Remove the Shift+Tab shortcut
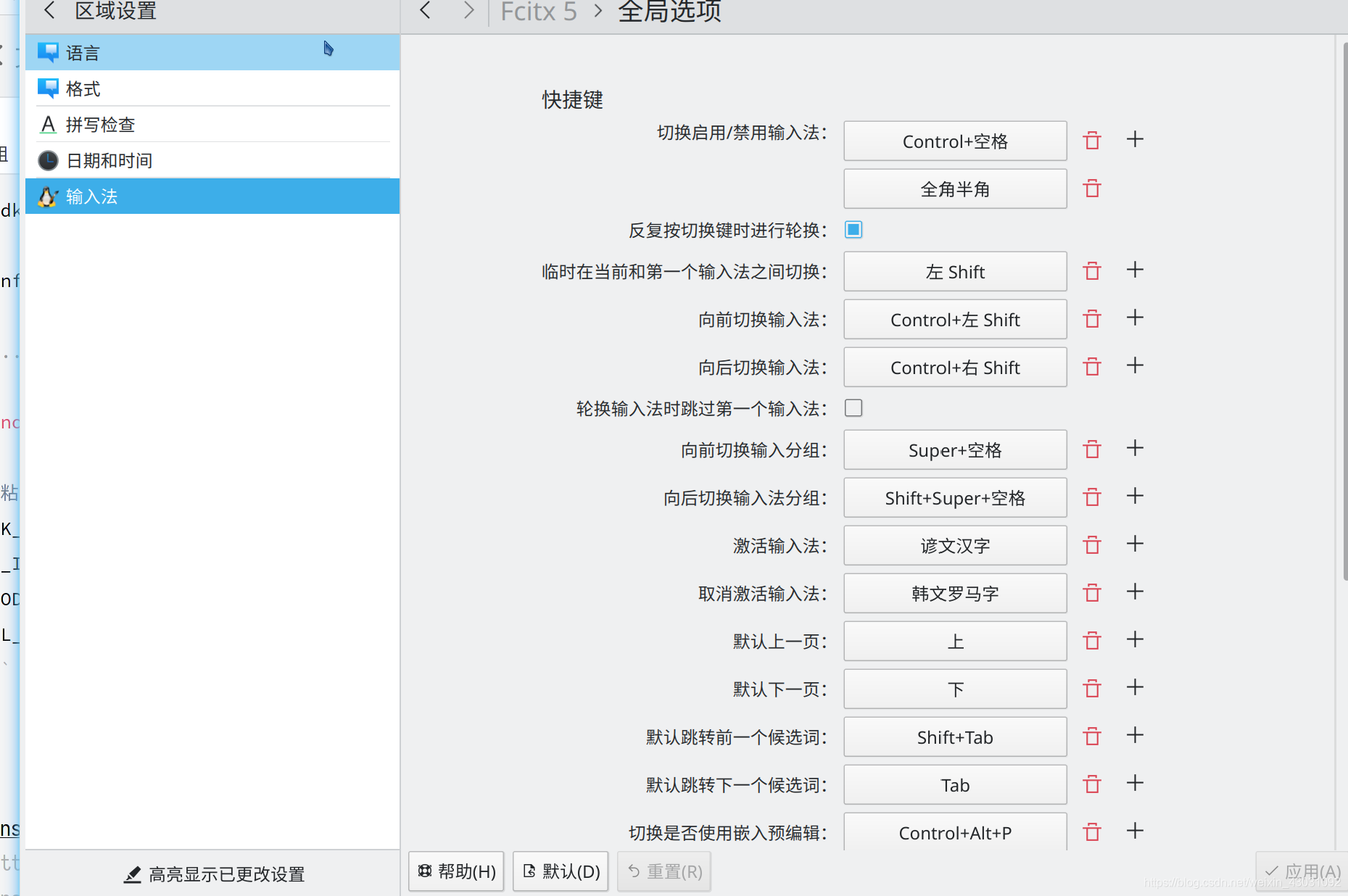 click(x=1092, y=737)
